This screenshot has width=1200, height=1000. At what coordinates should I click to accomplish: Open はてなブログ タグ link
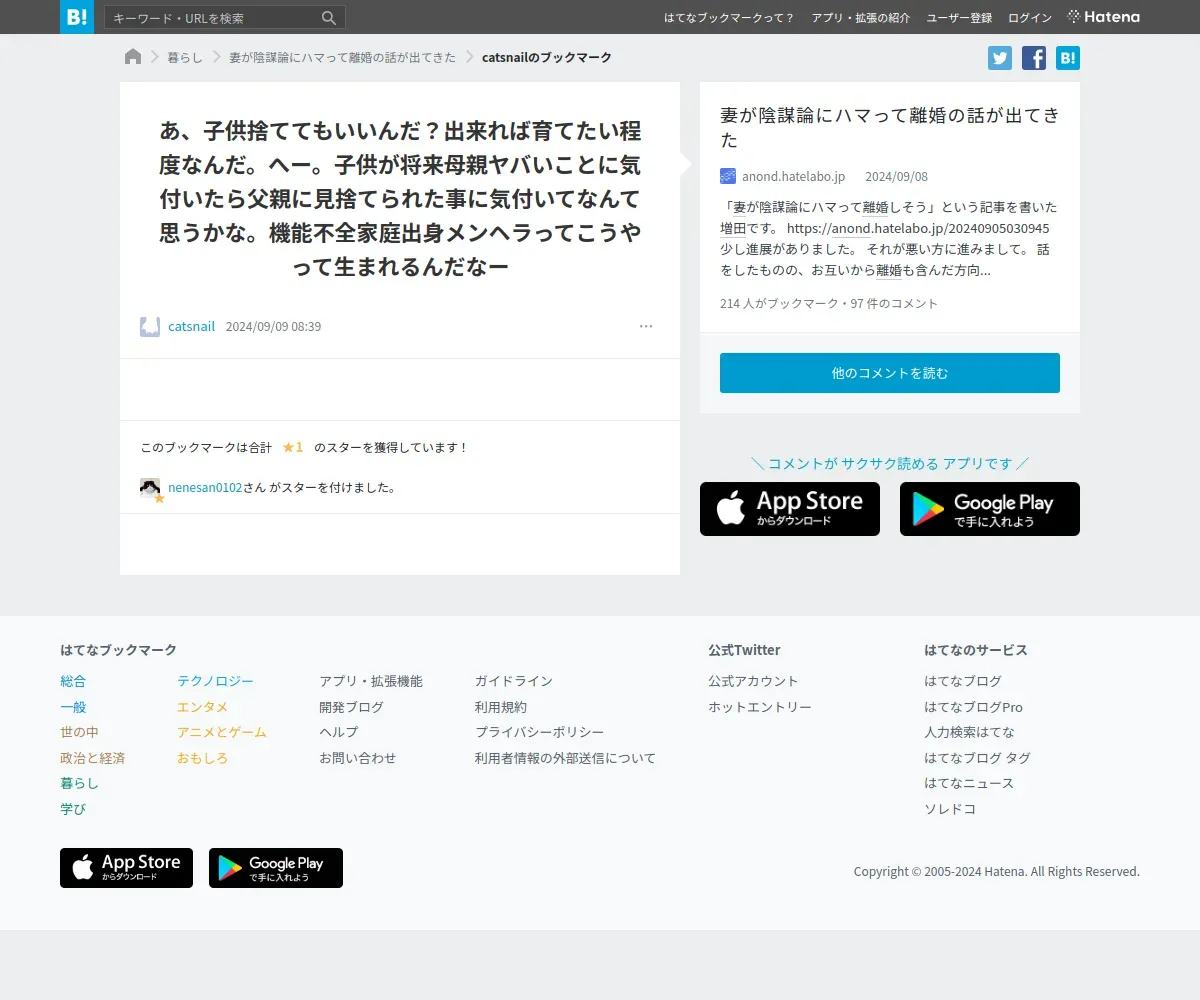[x=977, y=758]
